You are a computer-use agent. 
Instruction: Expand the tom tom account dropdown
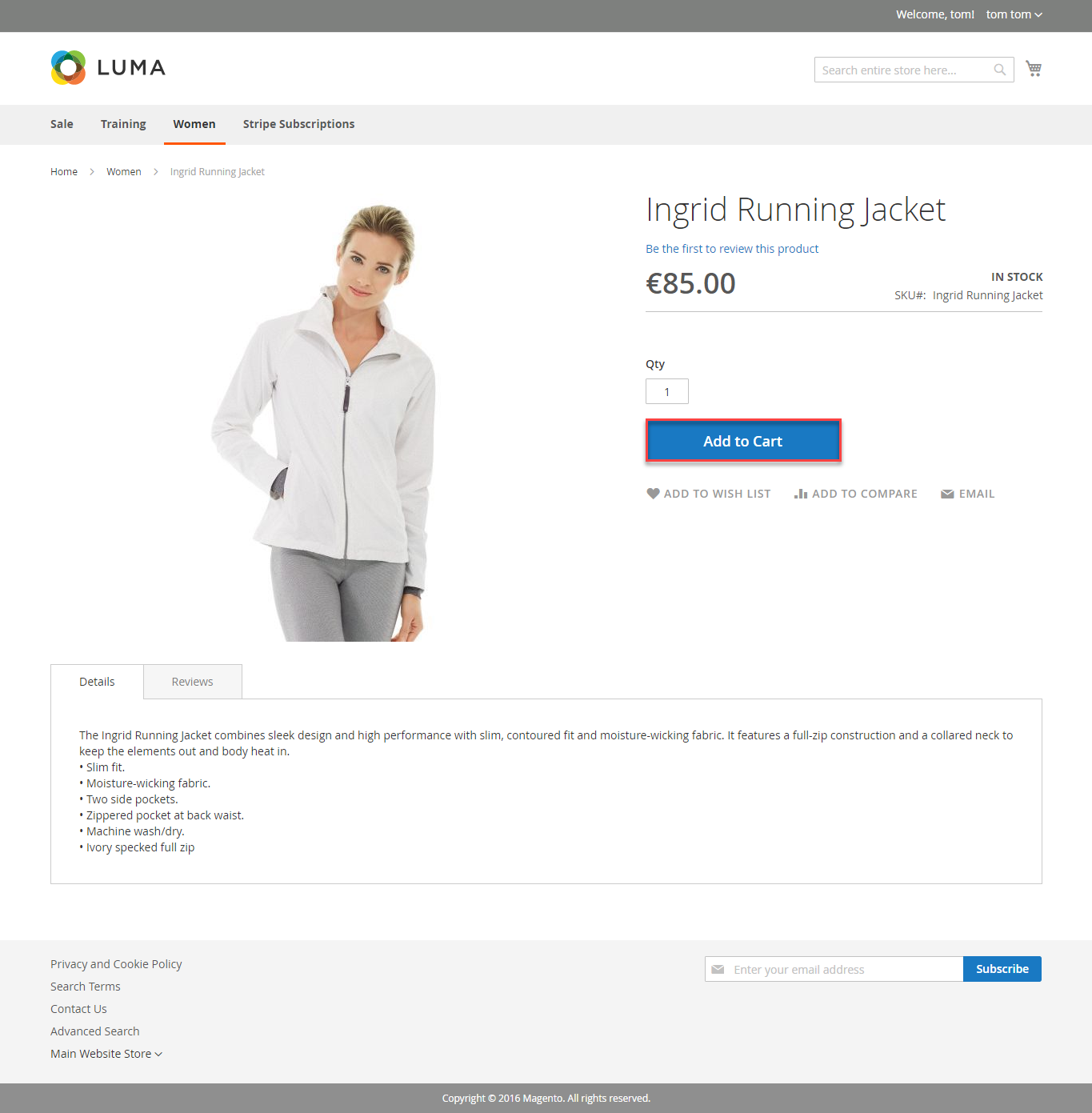tap(1014, 14)
